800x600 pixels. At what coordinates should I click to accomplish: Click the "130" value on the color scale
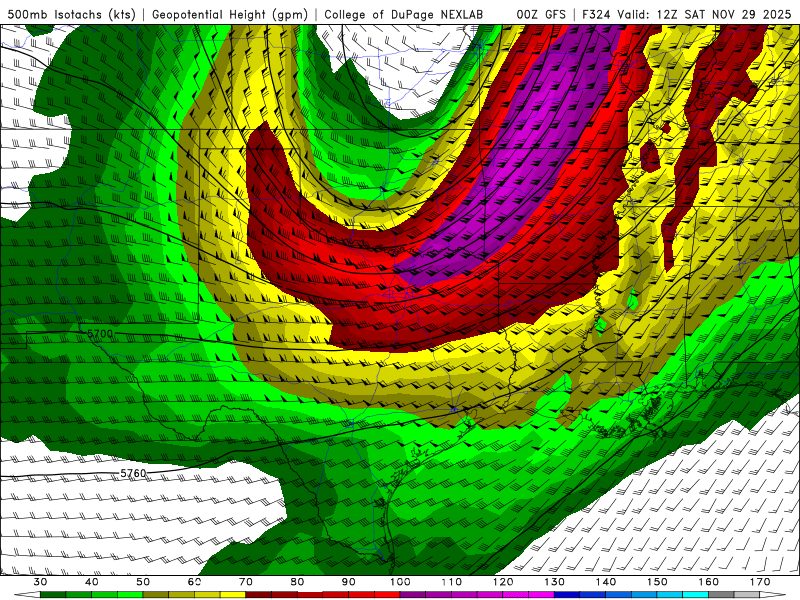[x=555, y=582]
